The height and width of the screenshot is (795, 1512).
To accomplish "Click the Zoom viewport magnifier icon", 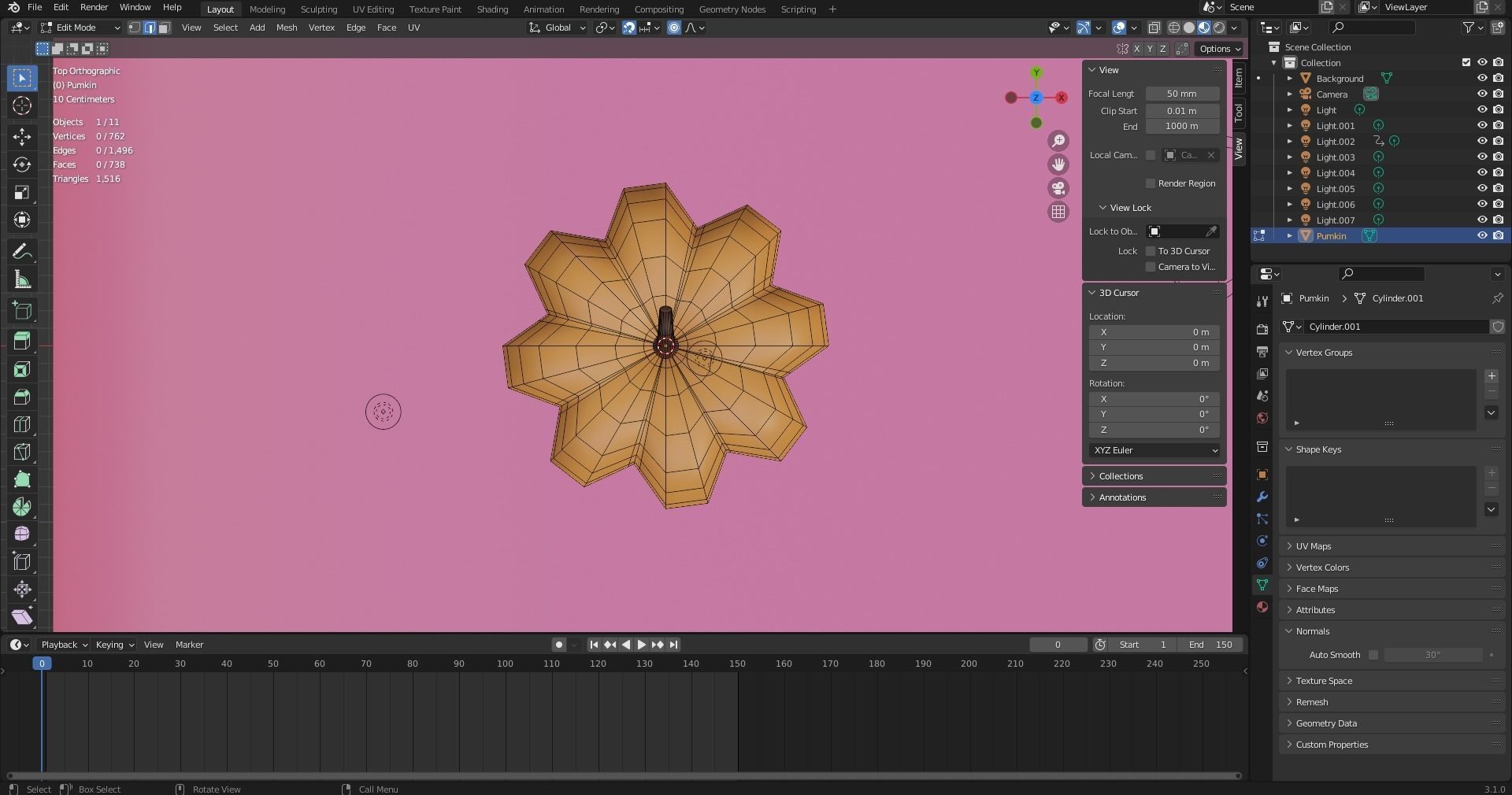I will (x=1058, y=141).
